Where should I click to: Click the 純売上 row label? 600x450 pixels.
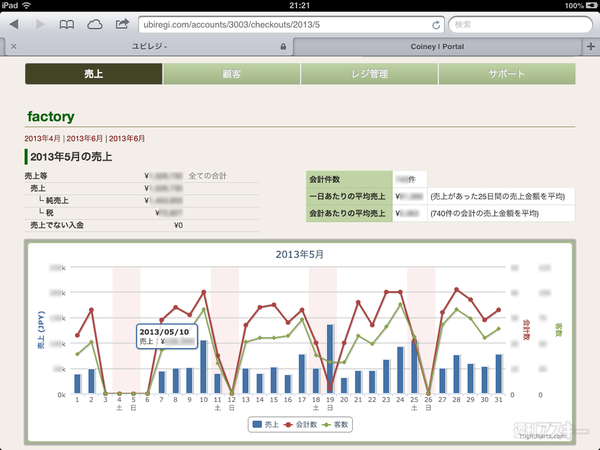click(x=57, y=200)
